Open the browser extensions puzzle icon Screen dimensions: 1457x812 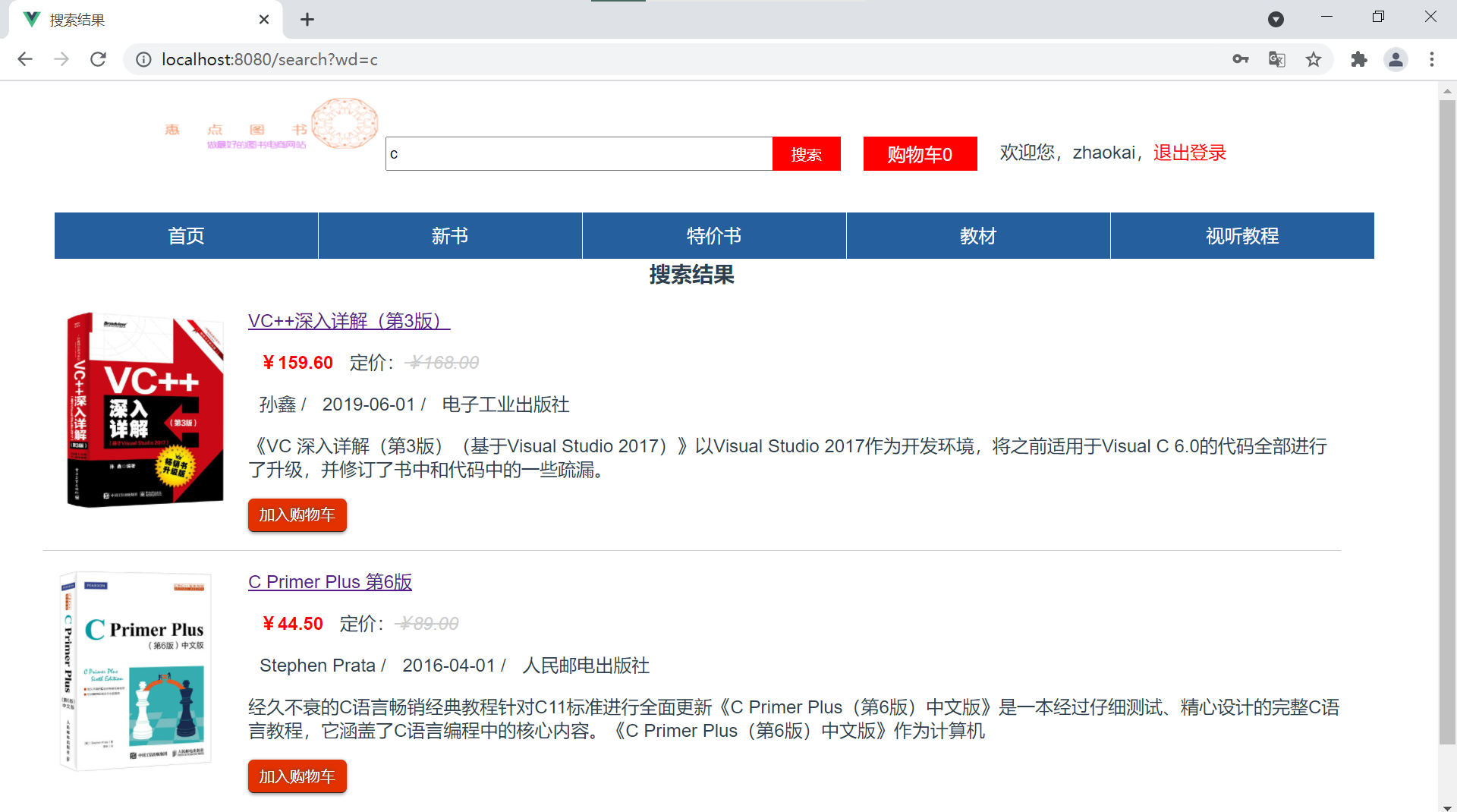pyautogui.click(x=1358, y=59)
